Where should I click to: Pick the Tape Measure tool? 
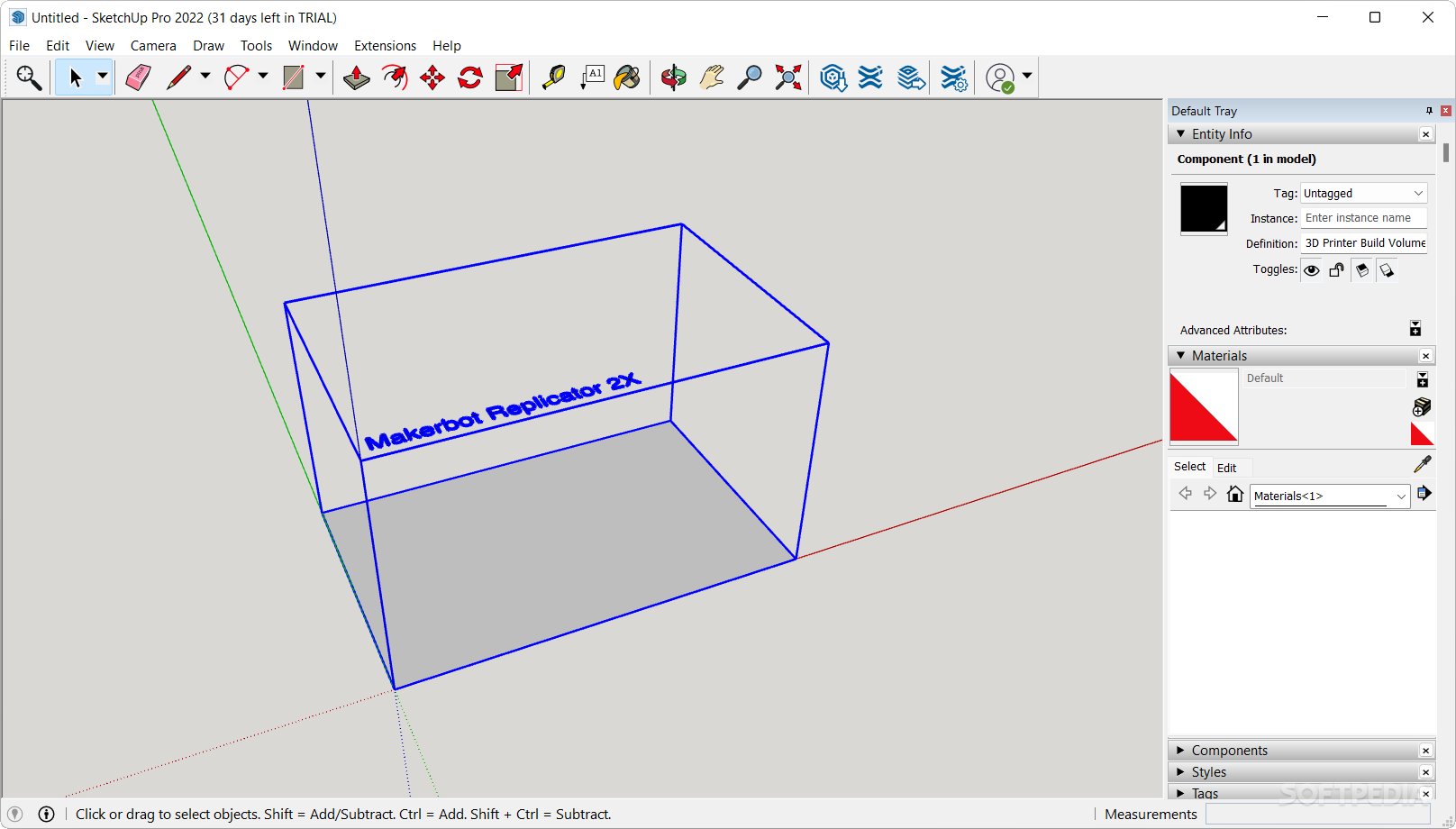click(553, 78)
